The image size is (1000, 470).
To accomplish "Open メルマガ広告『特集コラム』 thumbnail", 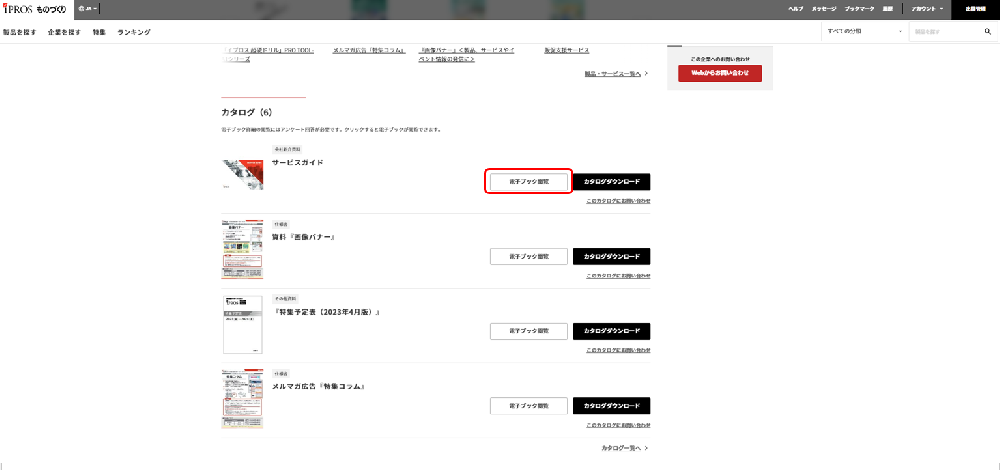I will 242,398.
